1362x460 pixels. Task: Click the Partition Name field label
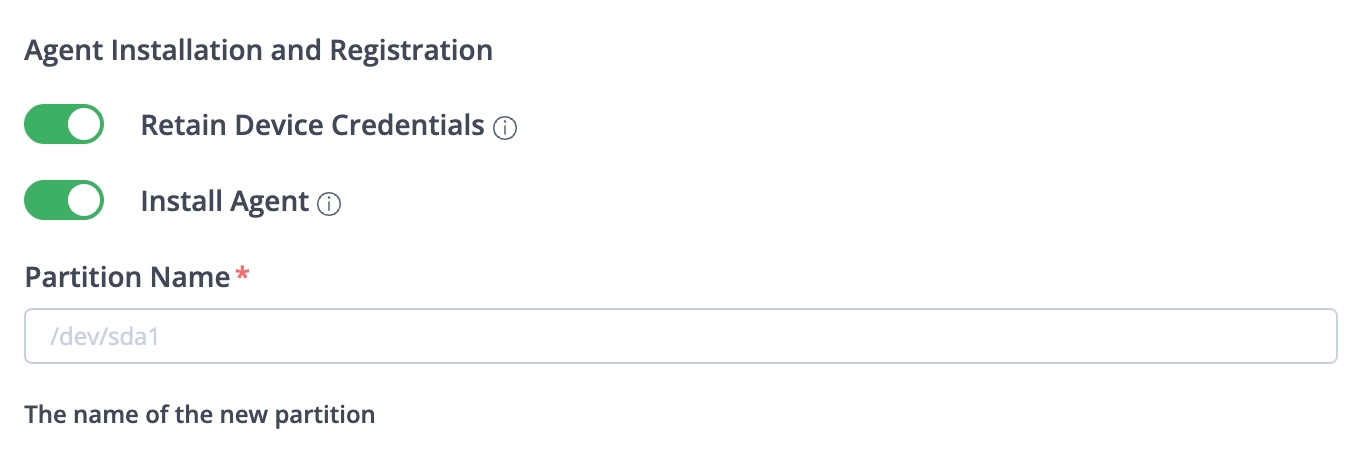tap(127, 277)
